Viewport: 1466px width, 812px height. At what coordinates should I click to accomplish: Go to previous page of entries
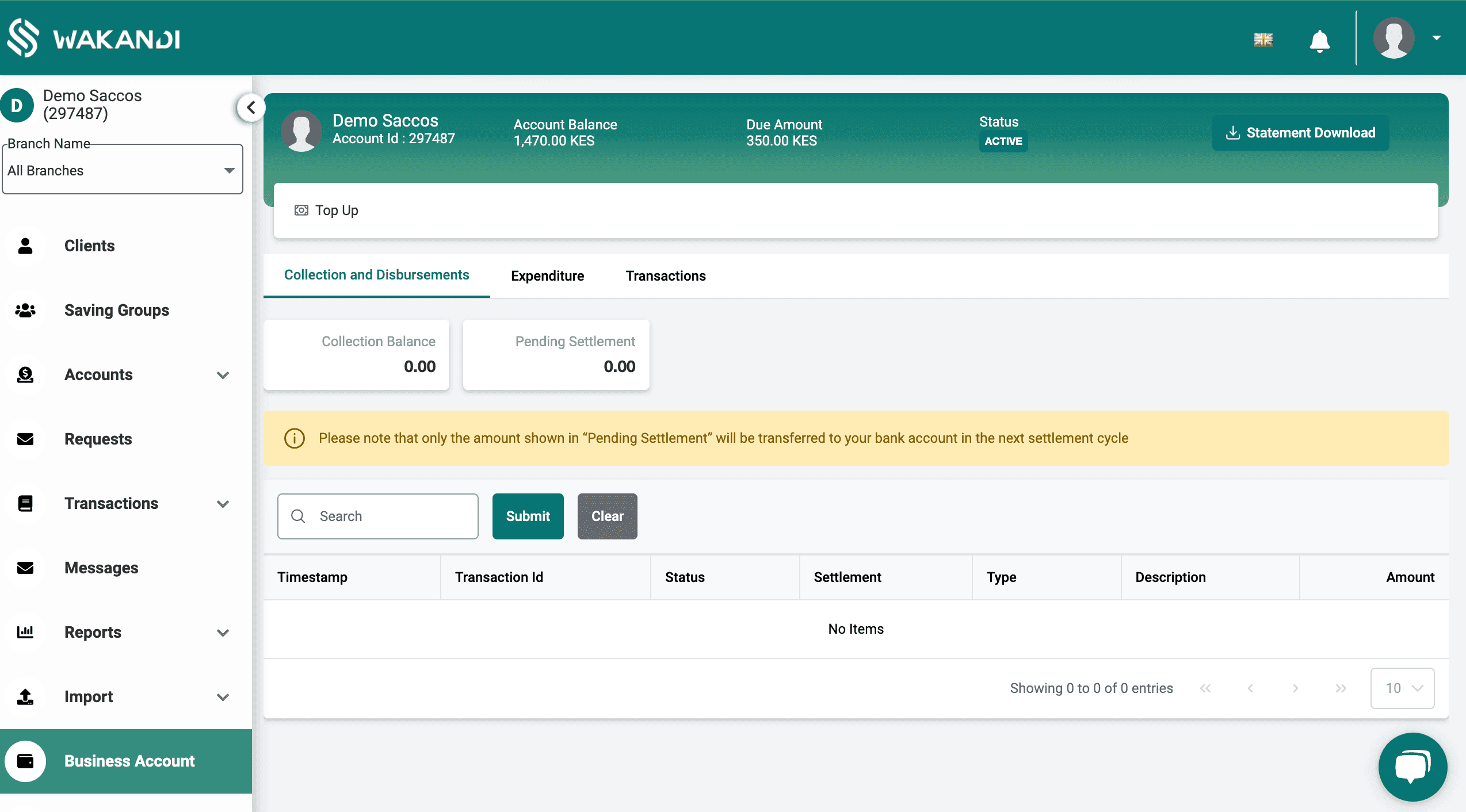(1250, 688)
